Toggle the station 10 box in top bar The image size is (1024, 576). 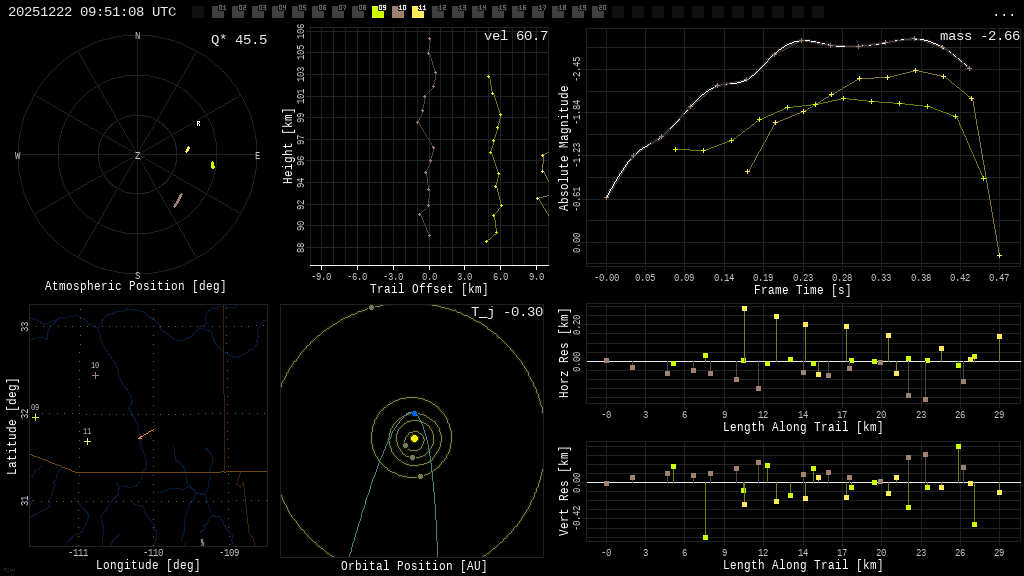click(x=398, y=12)
